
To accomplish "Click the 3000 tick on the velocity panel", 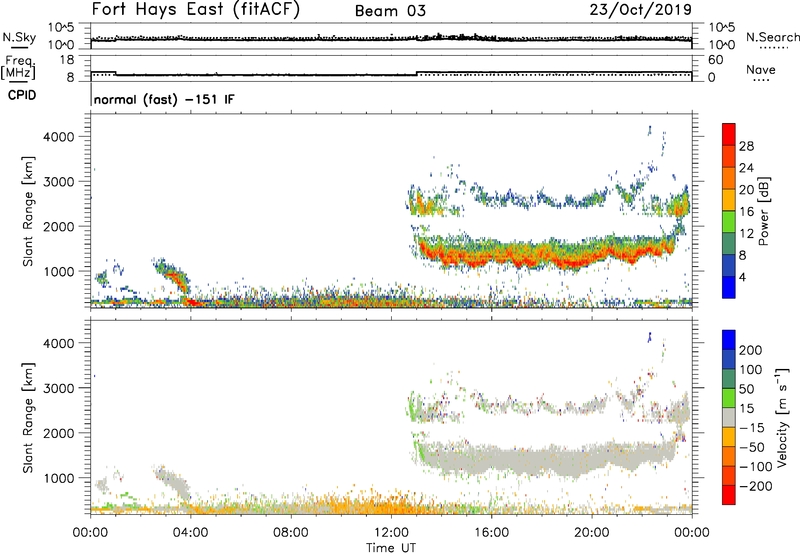I will [59, 388].
